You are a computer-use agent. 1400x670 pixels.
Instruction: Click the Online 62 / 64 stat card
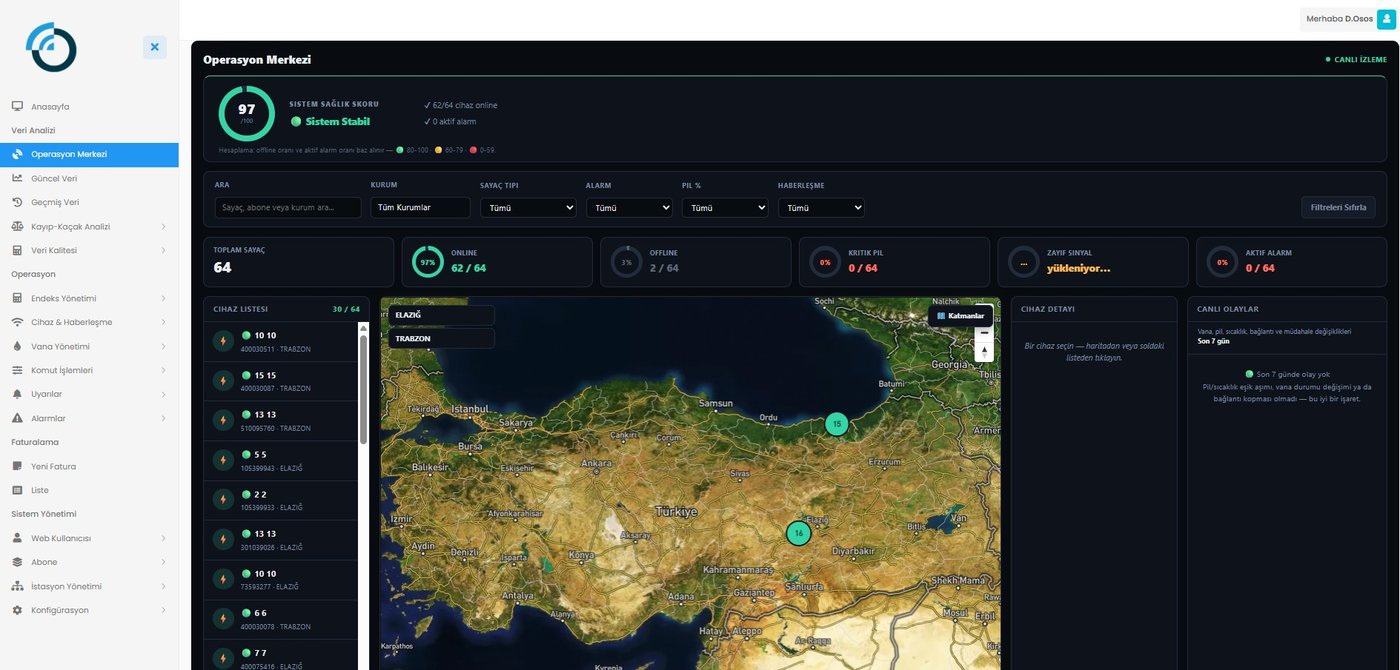(x=496, y=262)
